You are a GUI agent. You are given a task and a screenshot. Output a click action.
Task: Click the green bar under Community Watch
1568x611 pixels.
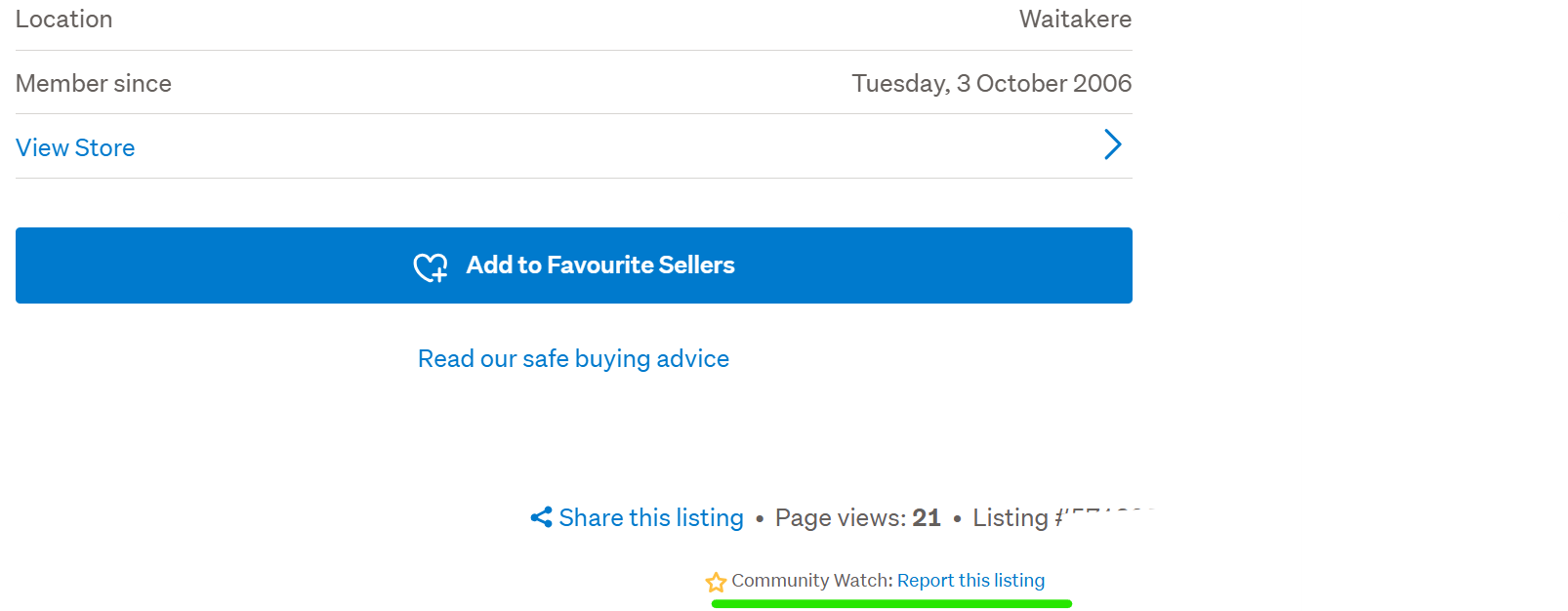pyautogui.click(x=891, y=604)
